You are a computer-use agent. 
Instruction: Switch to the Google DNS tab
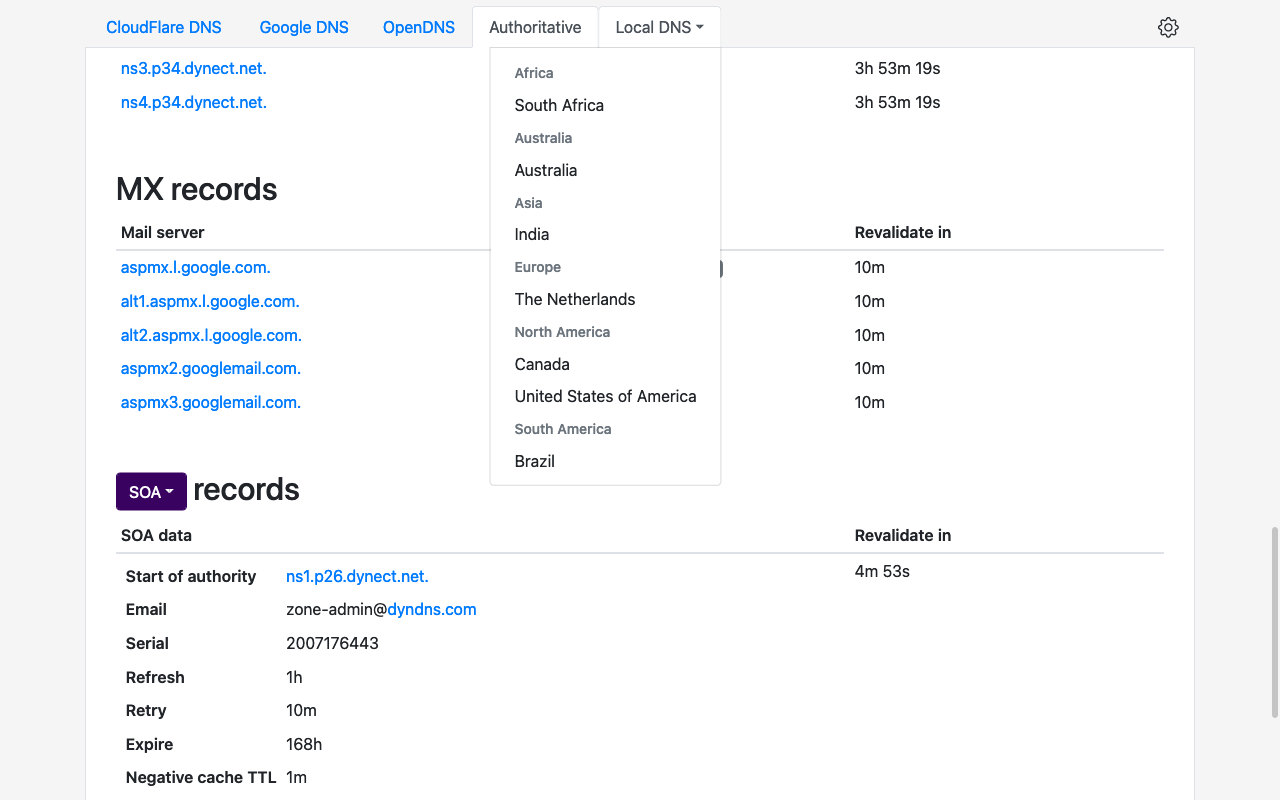304,27
